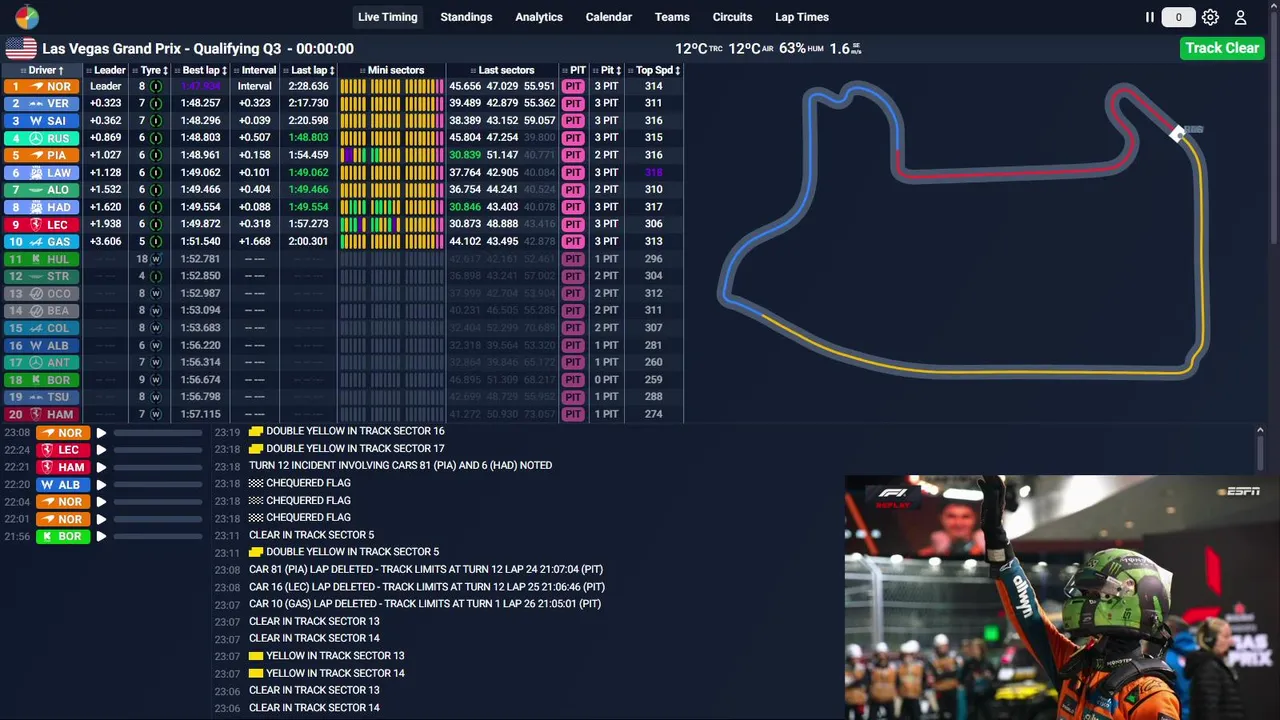1280x720 pixels.
Task: Open the Calendar tab
Action: coord(608,17)
